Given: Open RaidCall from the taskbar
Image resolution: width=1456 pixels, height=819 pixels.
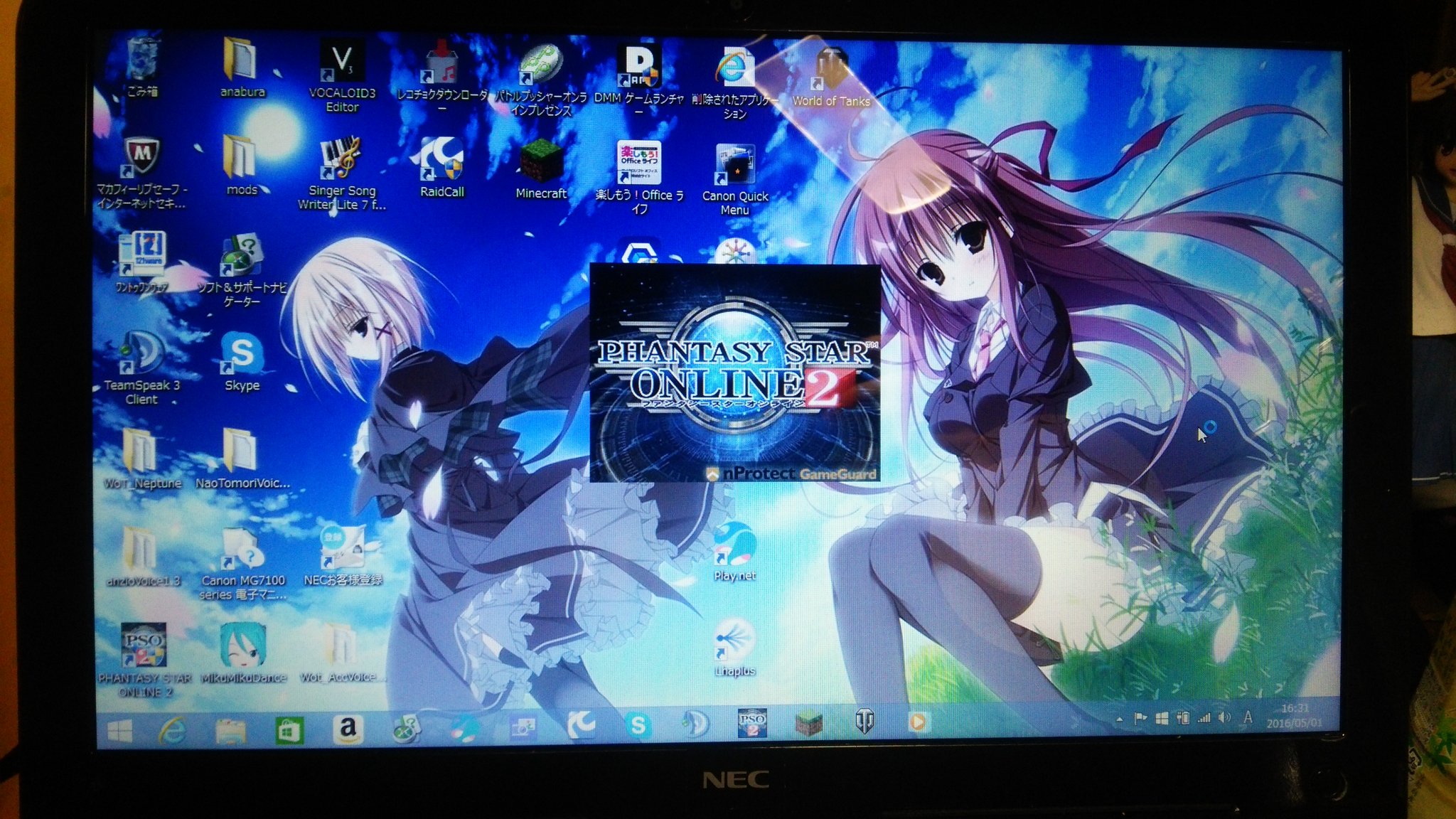Looking at the screenshot, I should coord(581,726).
